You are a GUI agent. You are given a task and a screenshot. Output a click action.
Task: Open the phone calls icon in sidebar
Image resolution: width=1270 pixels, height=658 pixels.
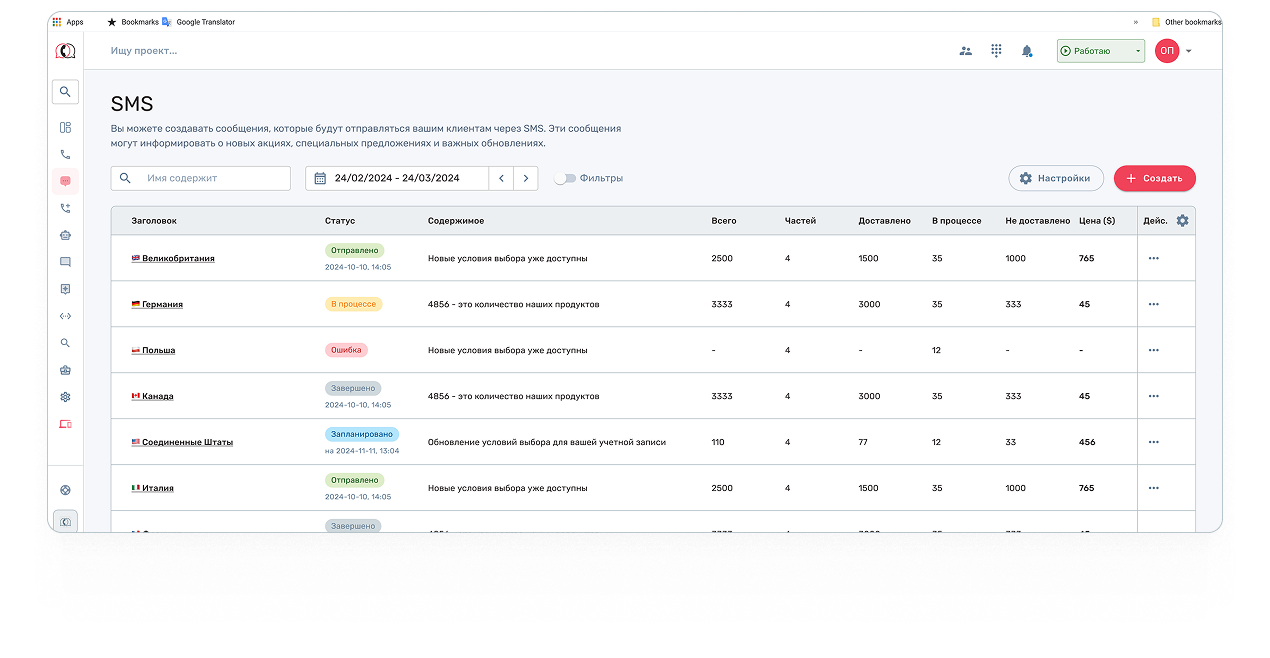pyautogui.click(x=65, y=155)
